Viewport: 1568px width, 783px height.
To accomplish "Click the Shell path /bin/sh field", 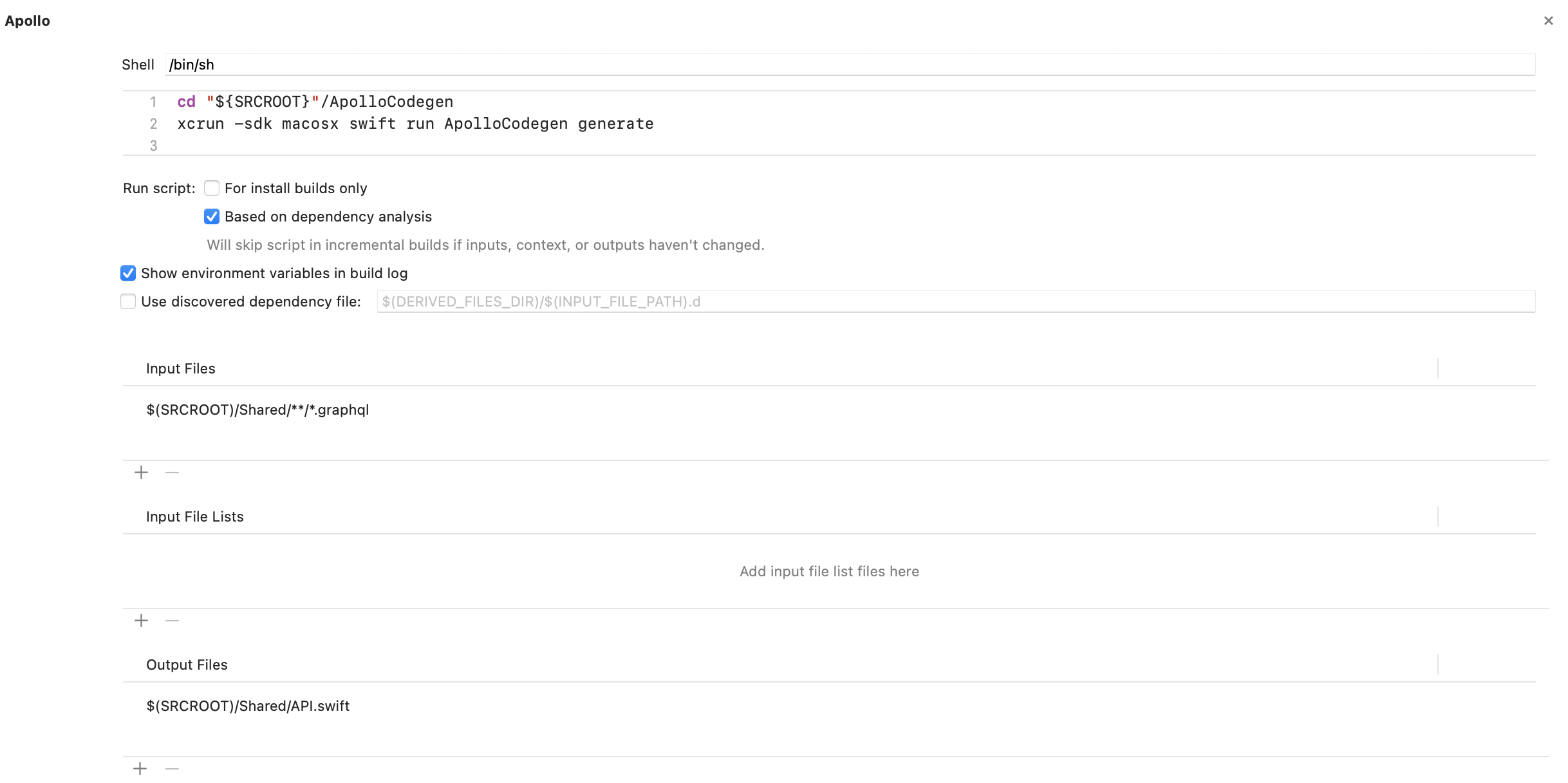I will (x=850, y=64).
